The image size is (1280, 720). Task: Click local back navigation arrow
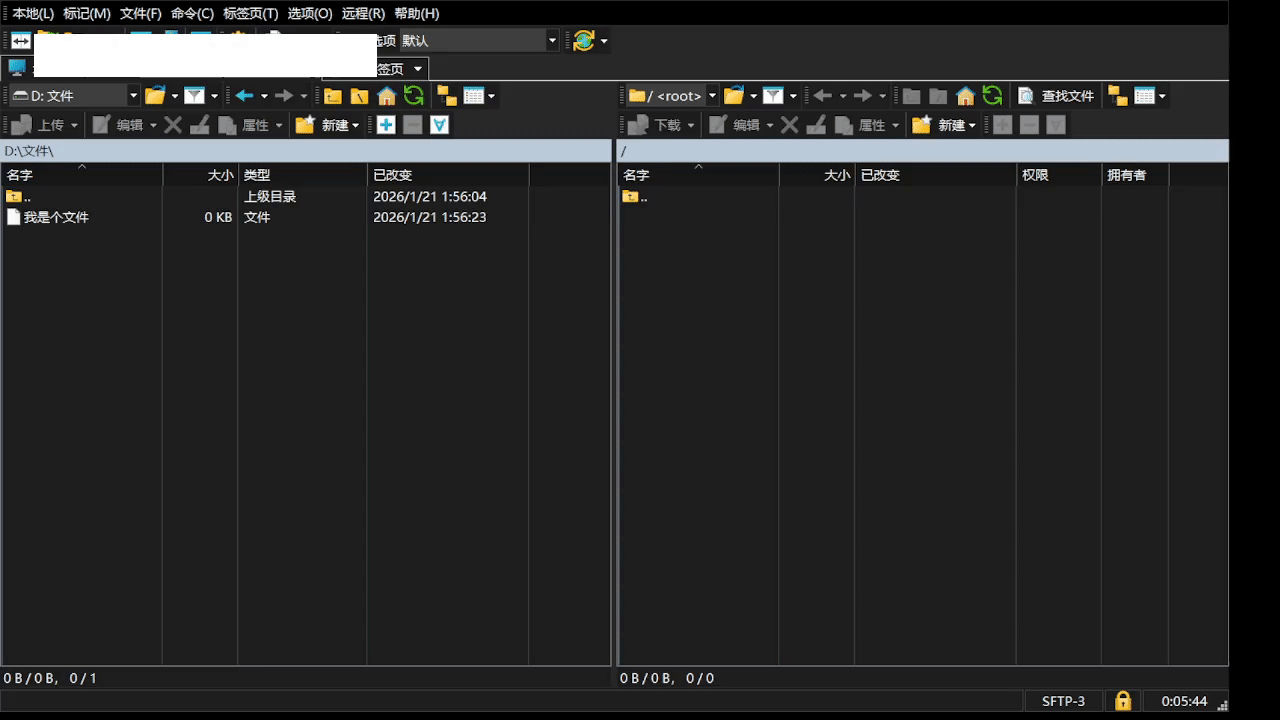[244, 96]
